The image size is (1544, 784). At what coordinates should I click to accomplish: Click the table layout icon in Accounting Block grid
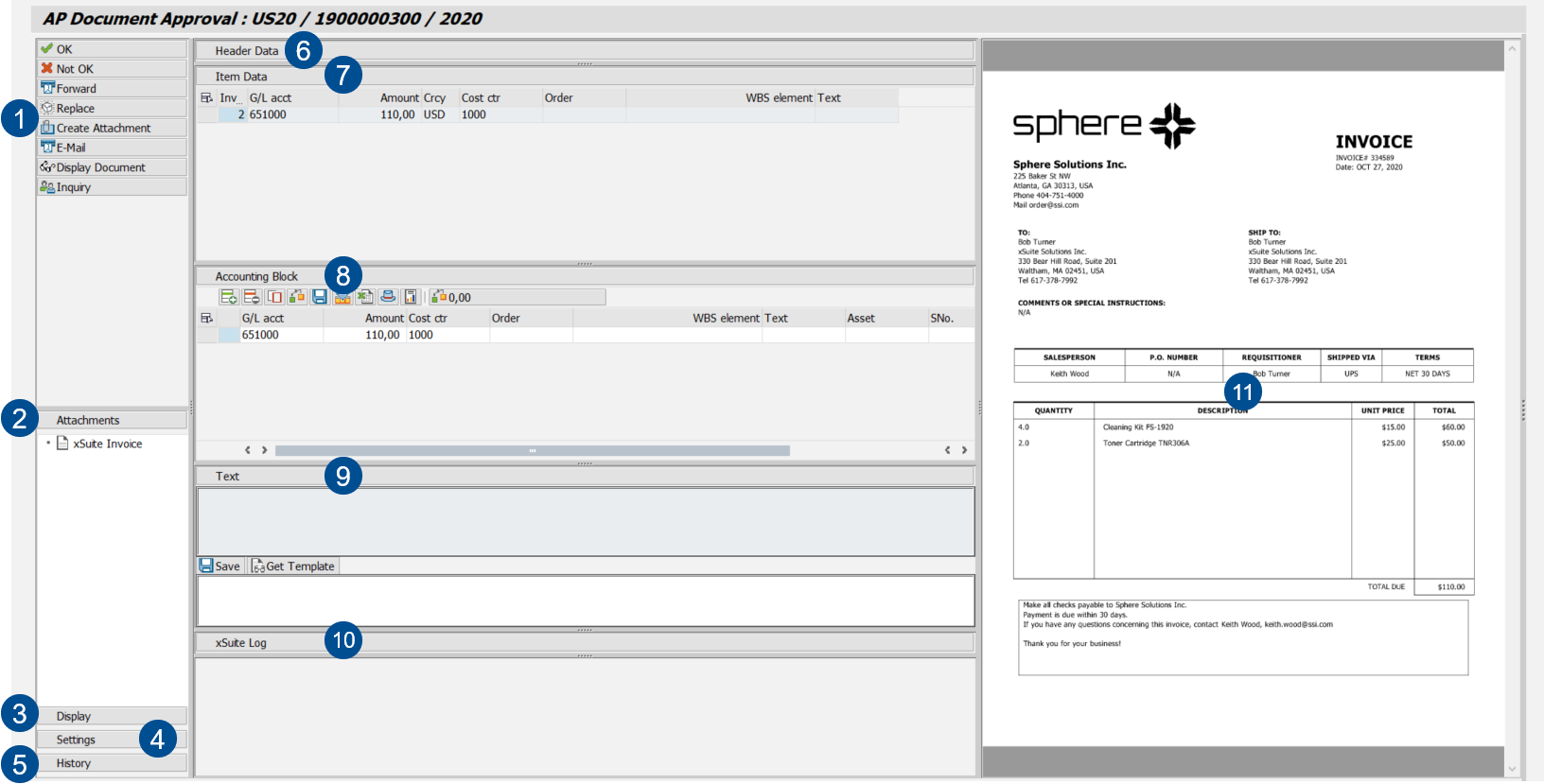pyautogui.click(x=206, y=318)
